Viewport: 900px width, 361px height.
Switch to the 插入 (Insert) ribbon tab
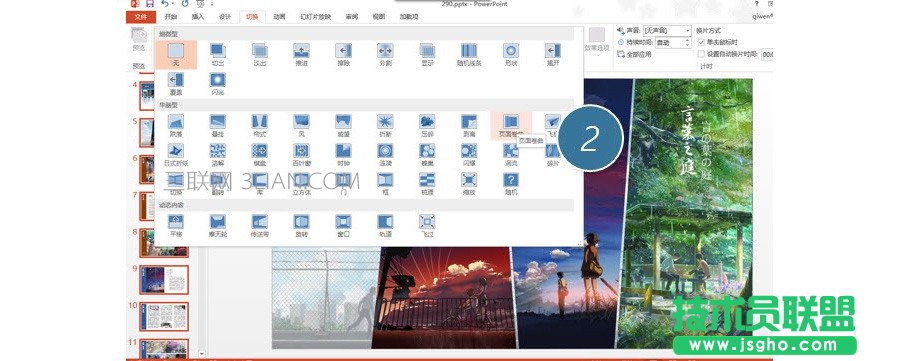(x=197, y=17)
